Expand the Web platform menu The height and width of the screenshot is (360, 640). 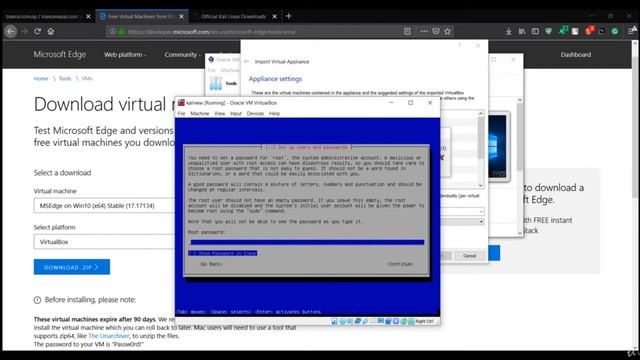(x=125, y=55)
